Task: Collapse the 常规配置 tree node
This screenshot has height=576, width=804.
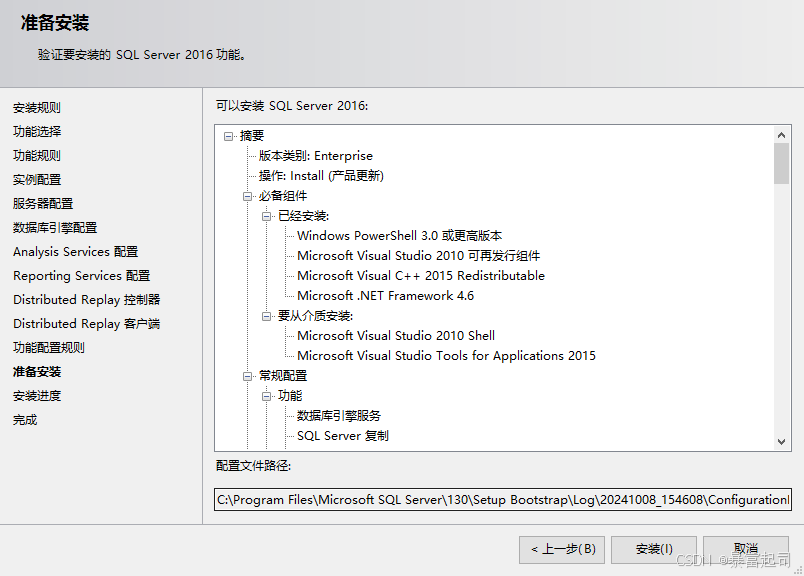Action: [248, 376]
